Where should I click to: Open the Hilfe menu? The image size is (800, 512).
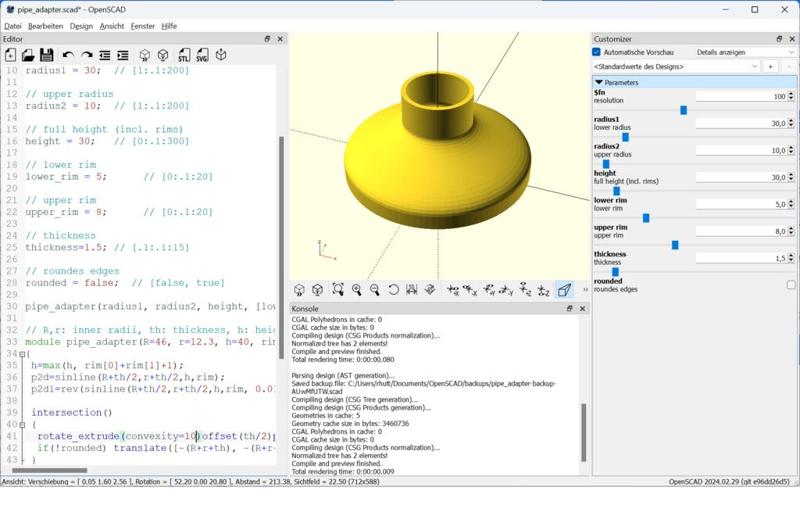pyautogui.click(x=169, y=26)
